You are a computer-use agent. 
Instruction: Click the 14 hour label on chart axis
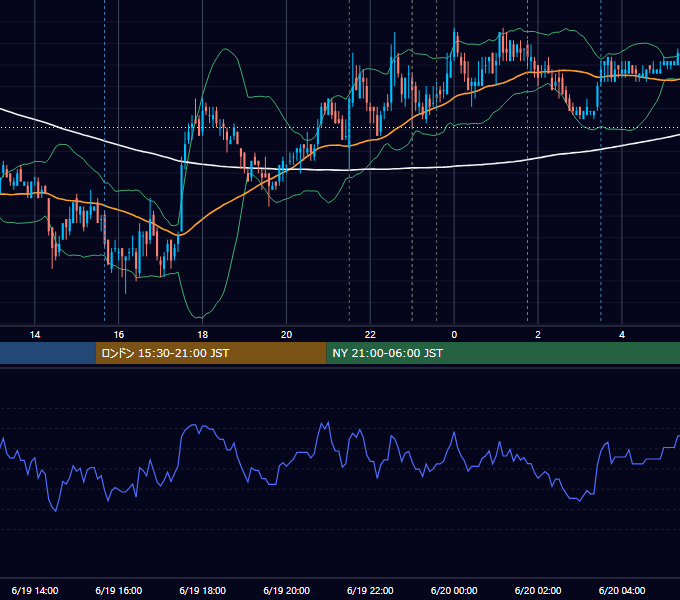pos(35,335)
